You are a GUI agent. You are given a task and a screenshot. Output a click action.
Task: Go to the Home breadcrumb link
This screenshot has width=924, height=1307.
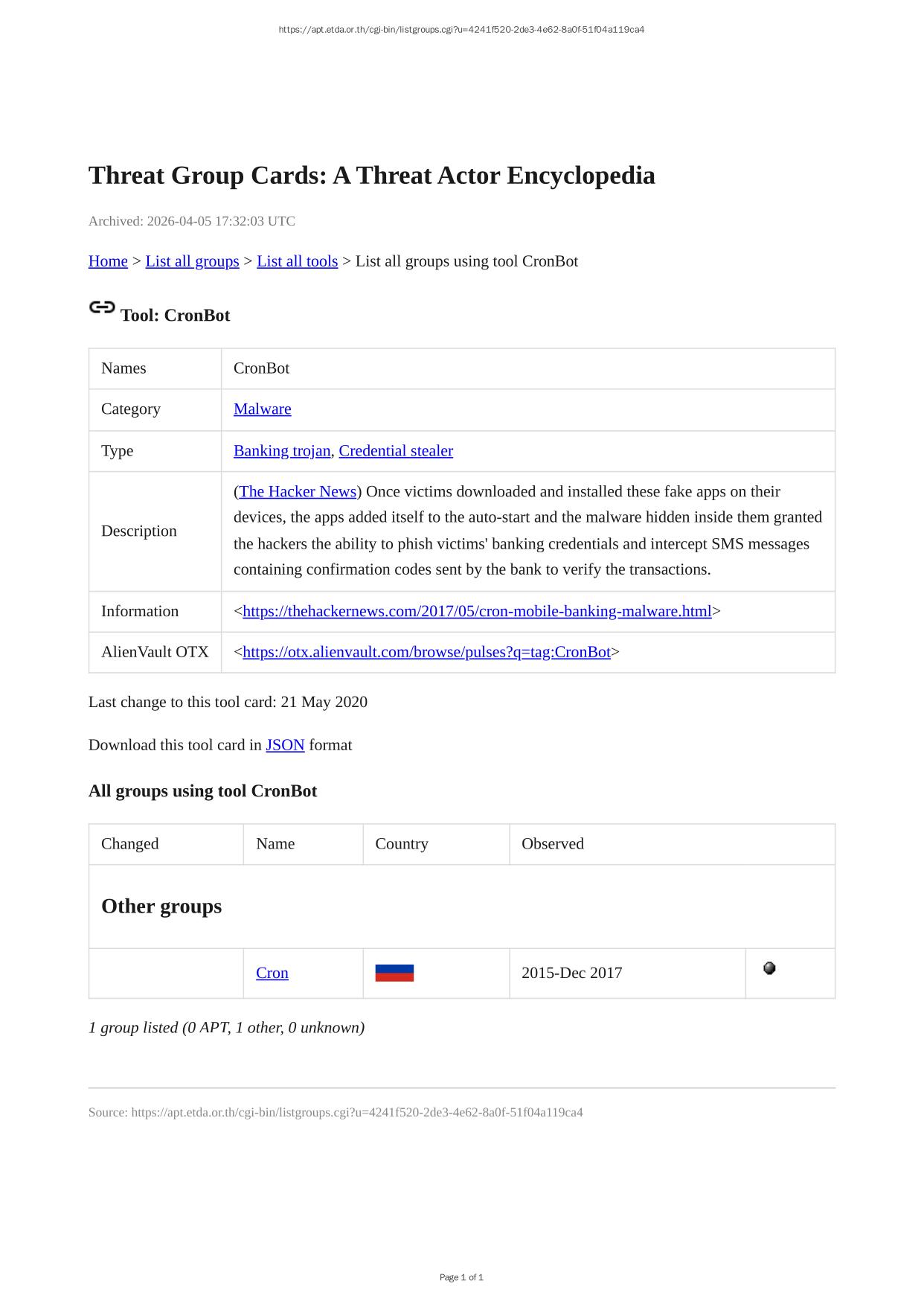[x=108, y=261]
